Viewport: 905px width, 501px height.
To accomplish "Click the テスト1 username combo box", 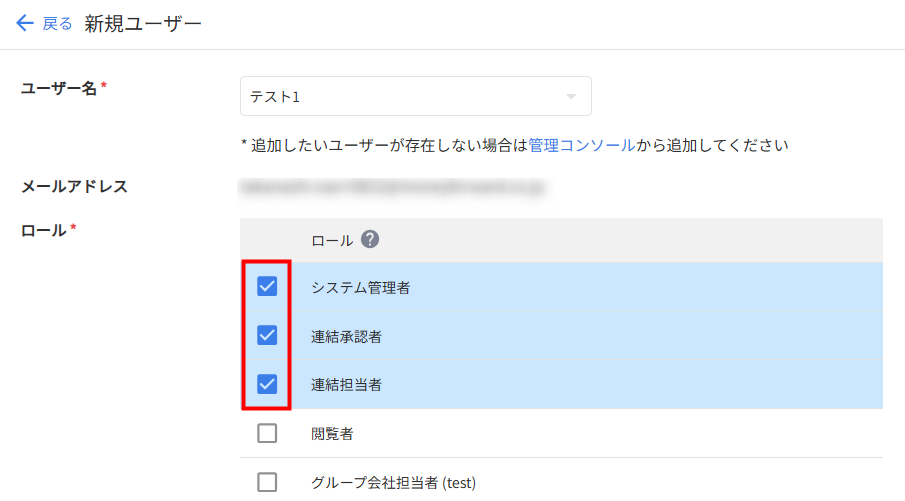I will coord(400,97).
